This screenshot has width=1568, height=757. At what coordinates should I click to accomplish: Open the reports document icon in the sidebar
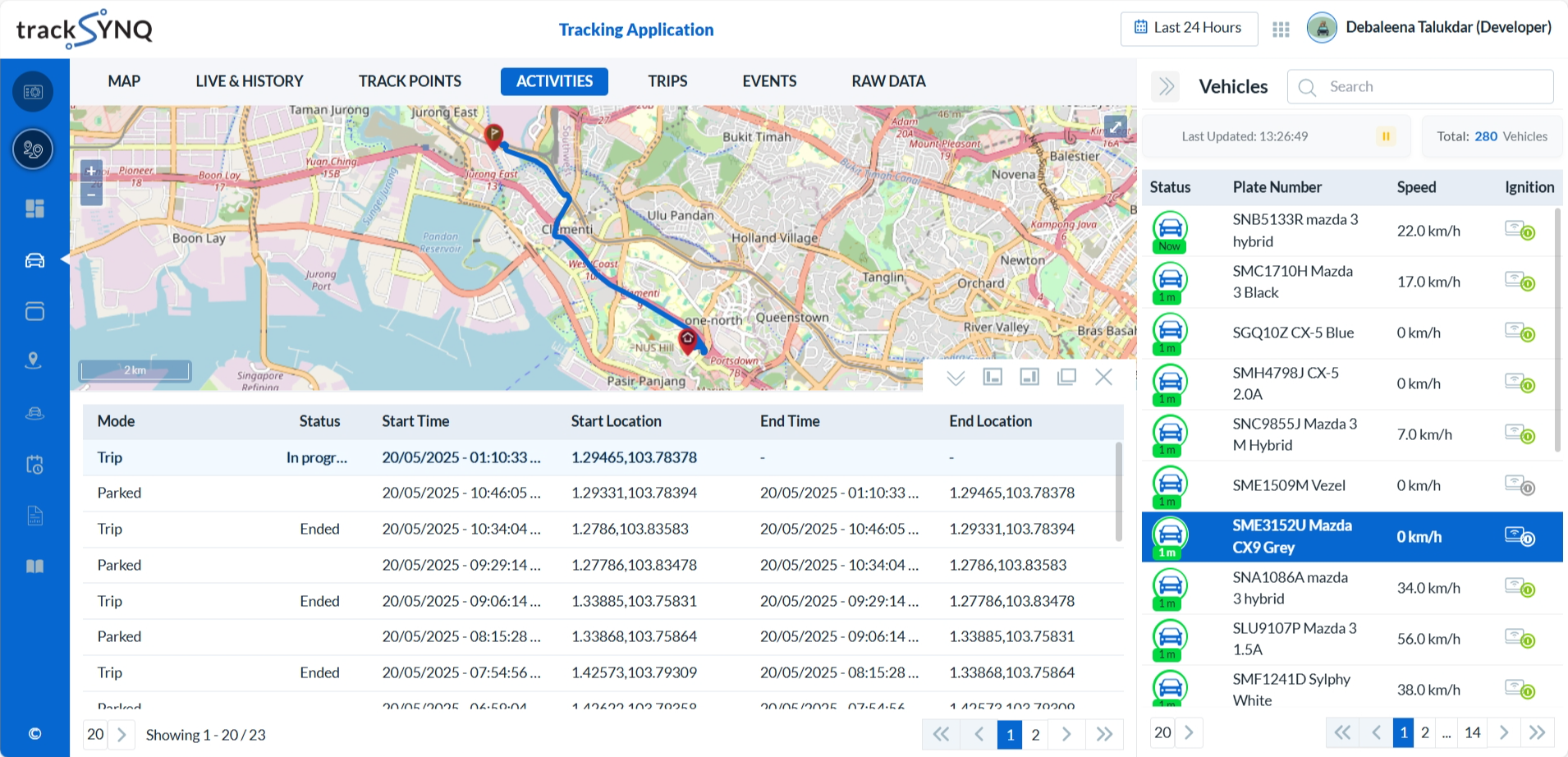coord(34,516)
